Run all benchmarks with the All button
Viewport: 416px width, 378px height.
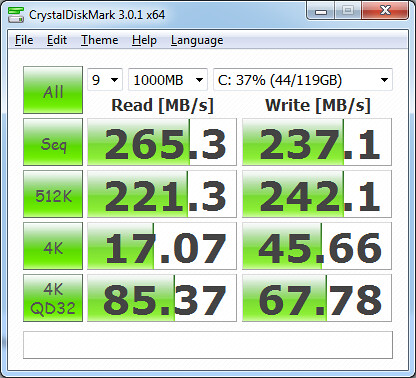point(53,90)
